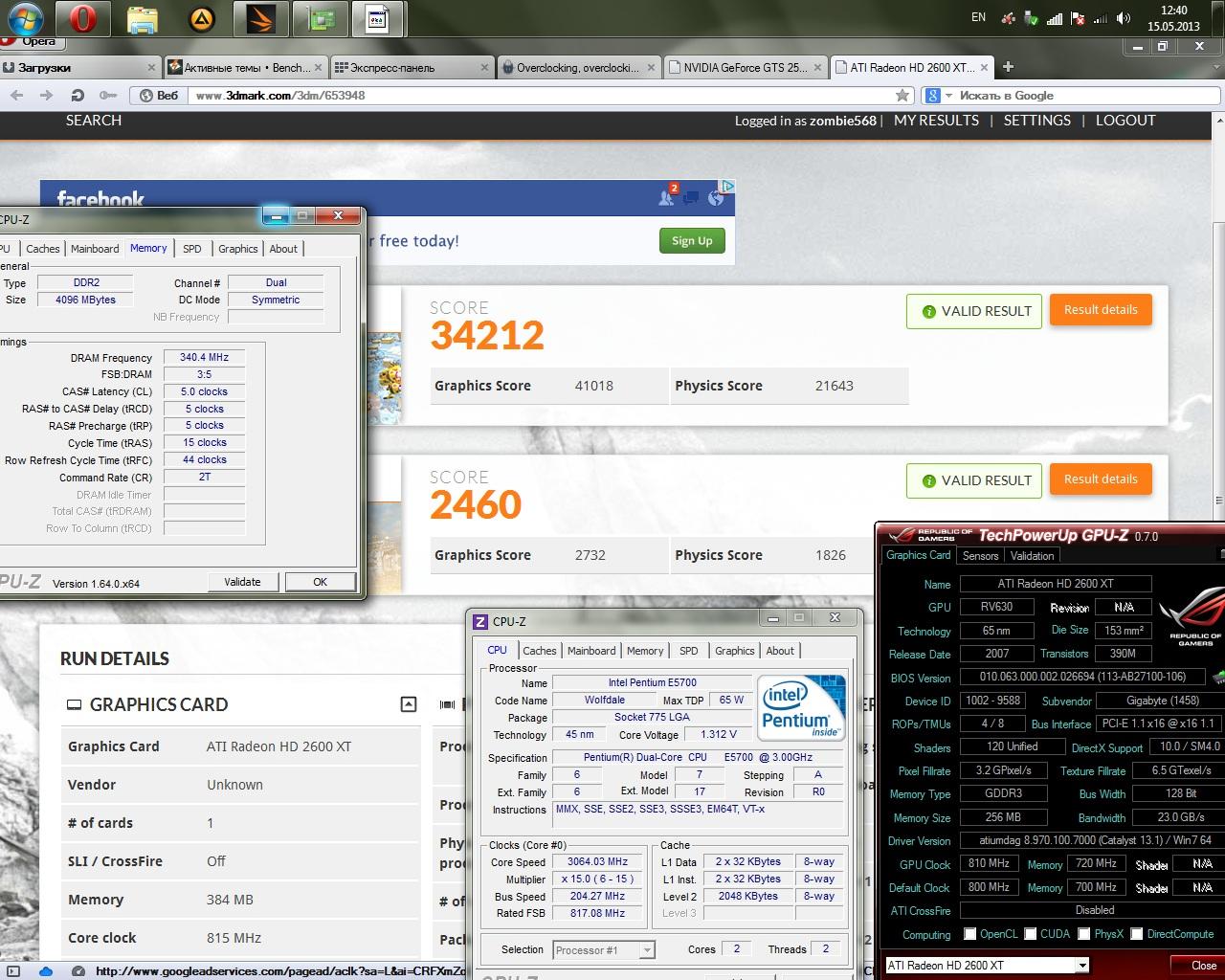Enable the CUDA checkbox in GPU-Z

[1031, 934]
